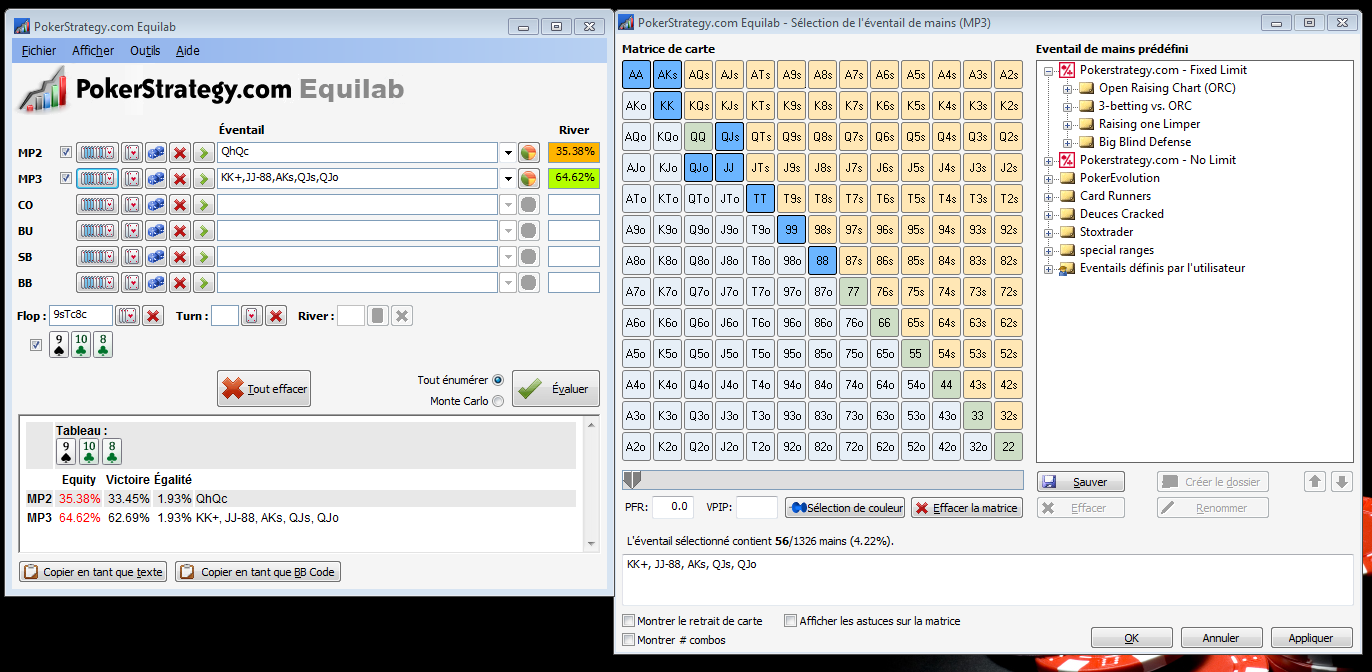Click the Tout effacer button
The width and height of the screenshot is (1372, 672).
coord(264,389)
